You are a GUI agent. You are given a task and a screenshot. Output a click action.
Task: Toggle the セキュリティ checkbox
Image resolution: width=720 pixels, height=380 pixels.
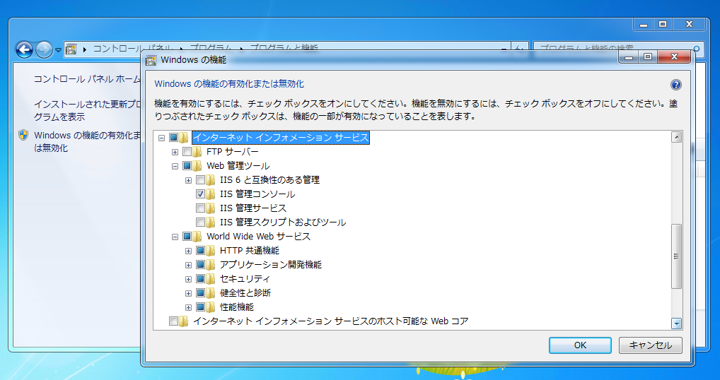click(200, 279)
